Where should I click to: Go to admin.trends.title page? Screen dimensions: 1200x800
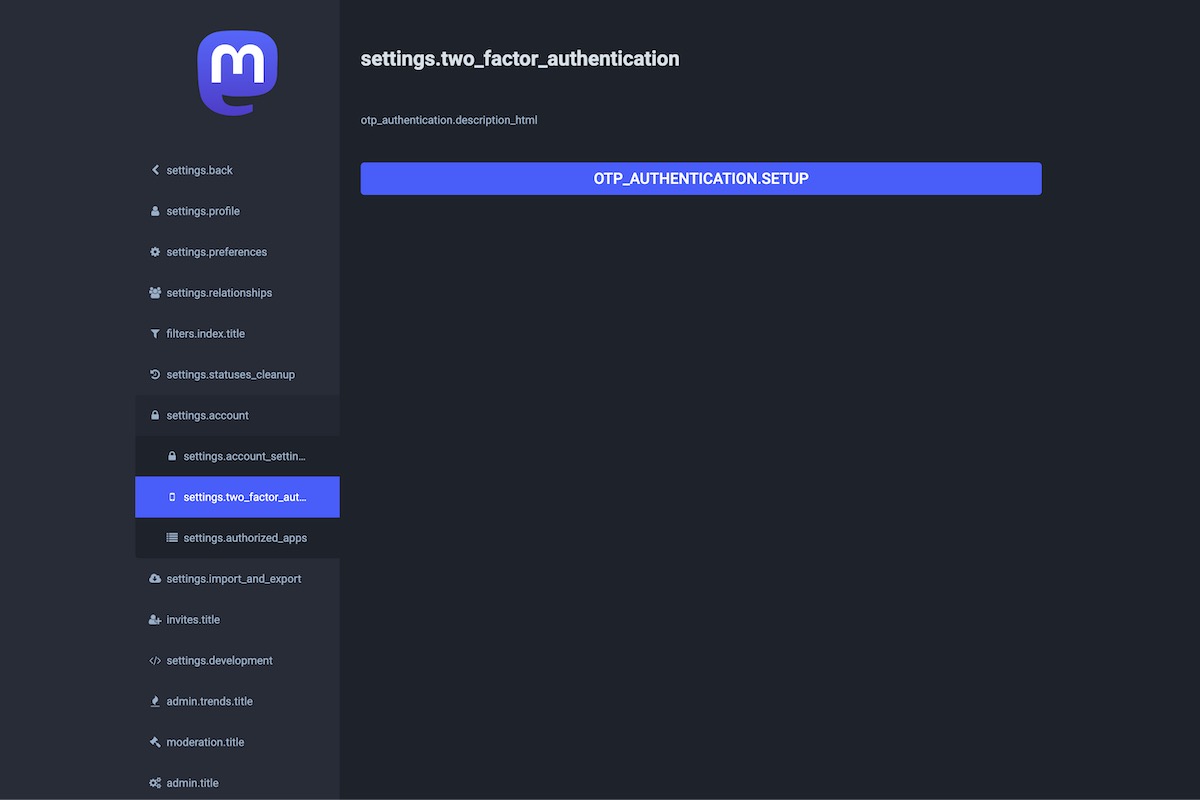point(209,702)
